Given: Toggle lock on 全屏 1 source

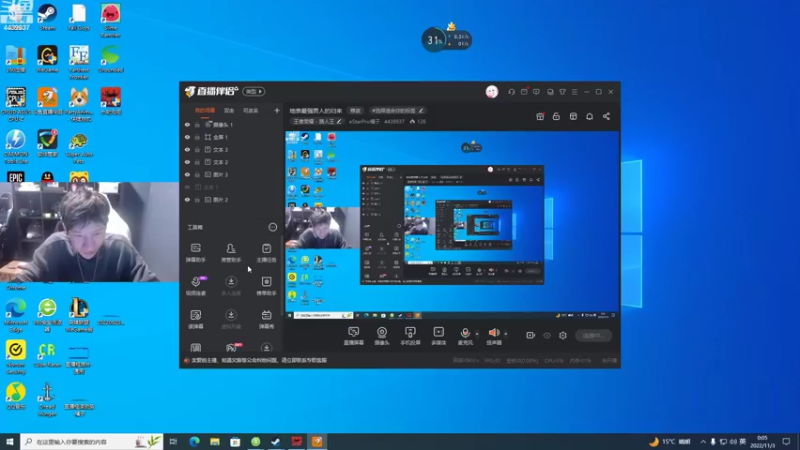Looking at the screenshot, I should pyautogui.click(x=197, y=137).
